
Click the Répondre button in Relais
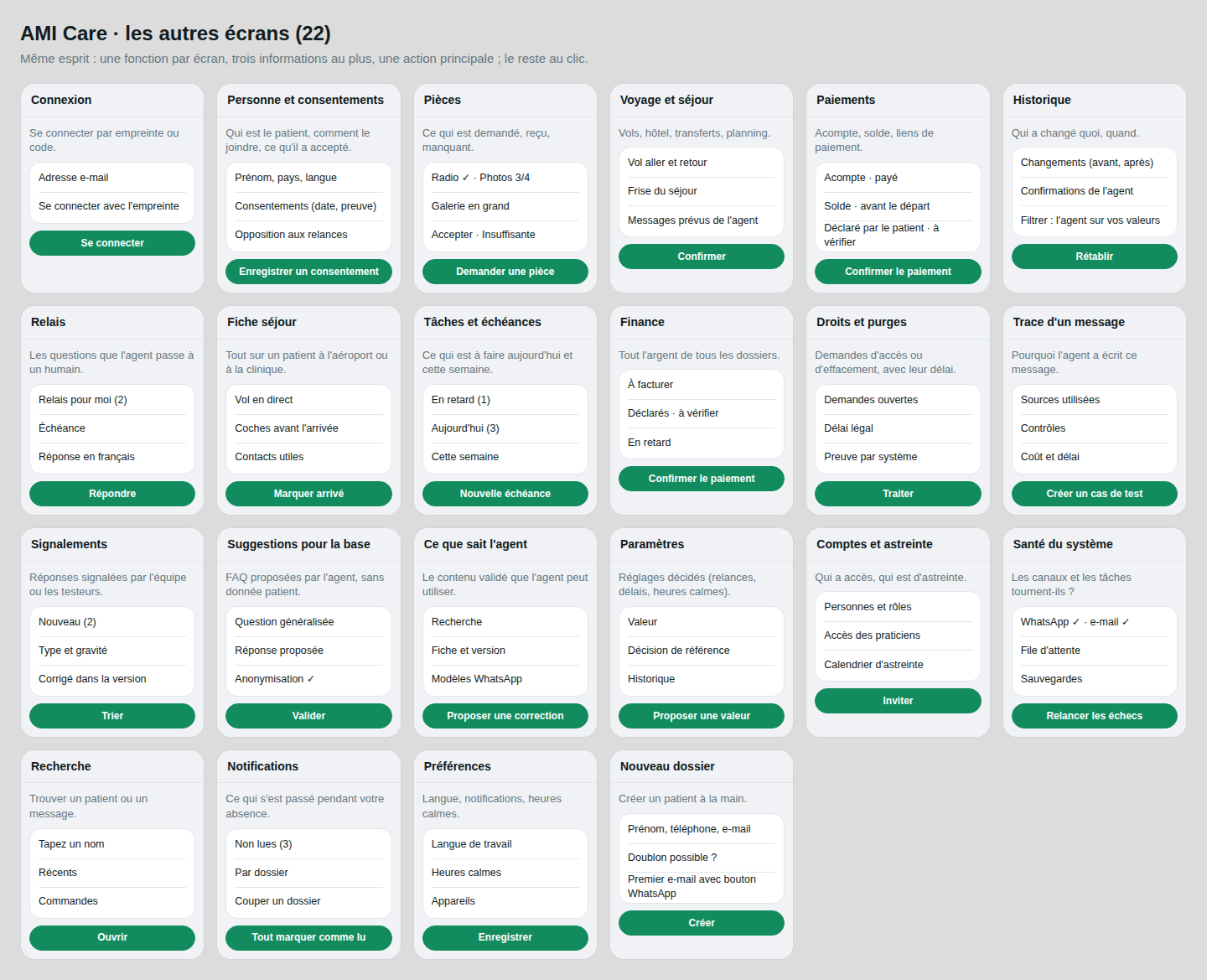click(x=112, y=494)
